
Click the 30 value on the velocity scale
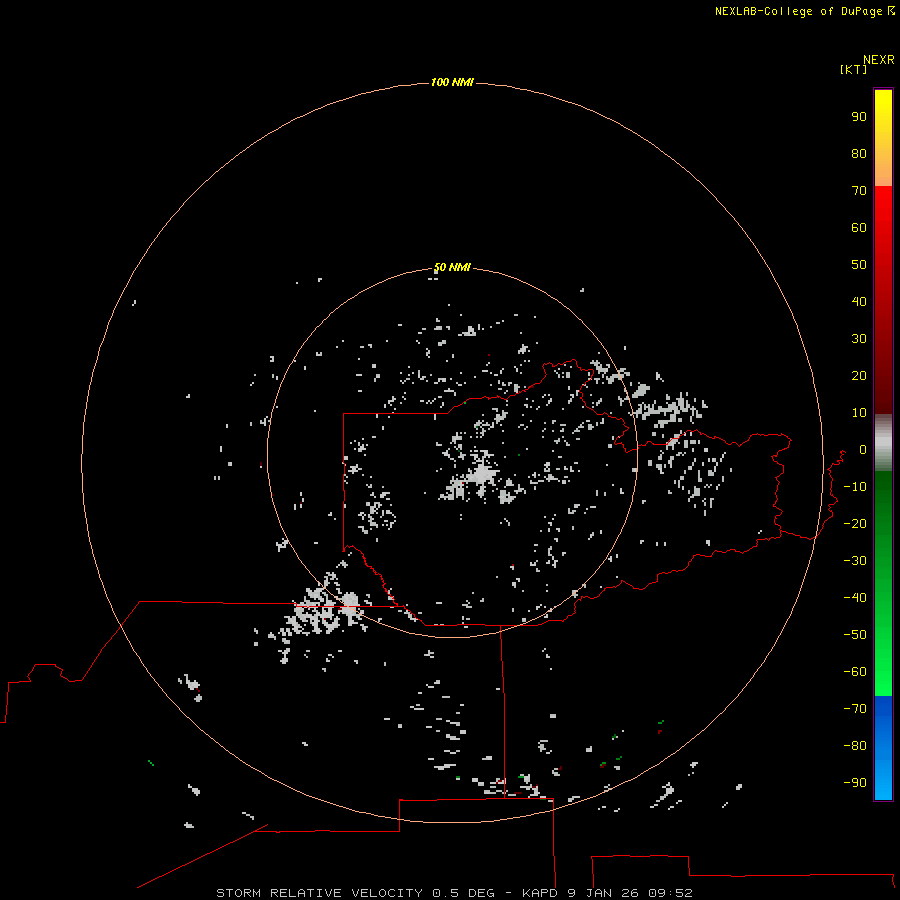[859, 339]
